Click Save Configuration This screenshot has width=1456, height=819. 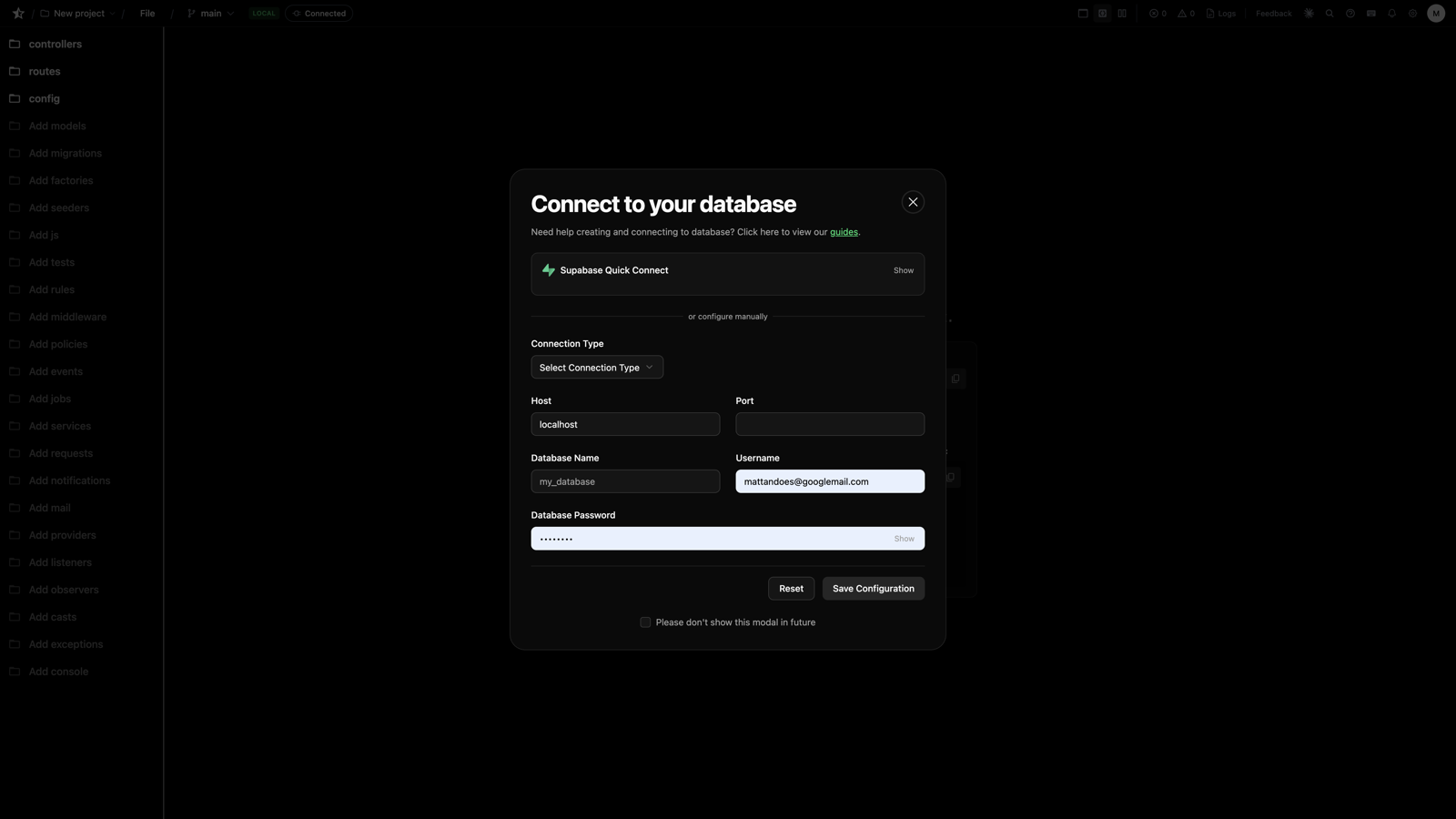tap(872, 588)
